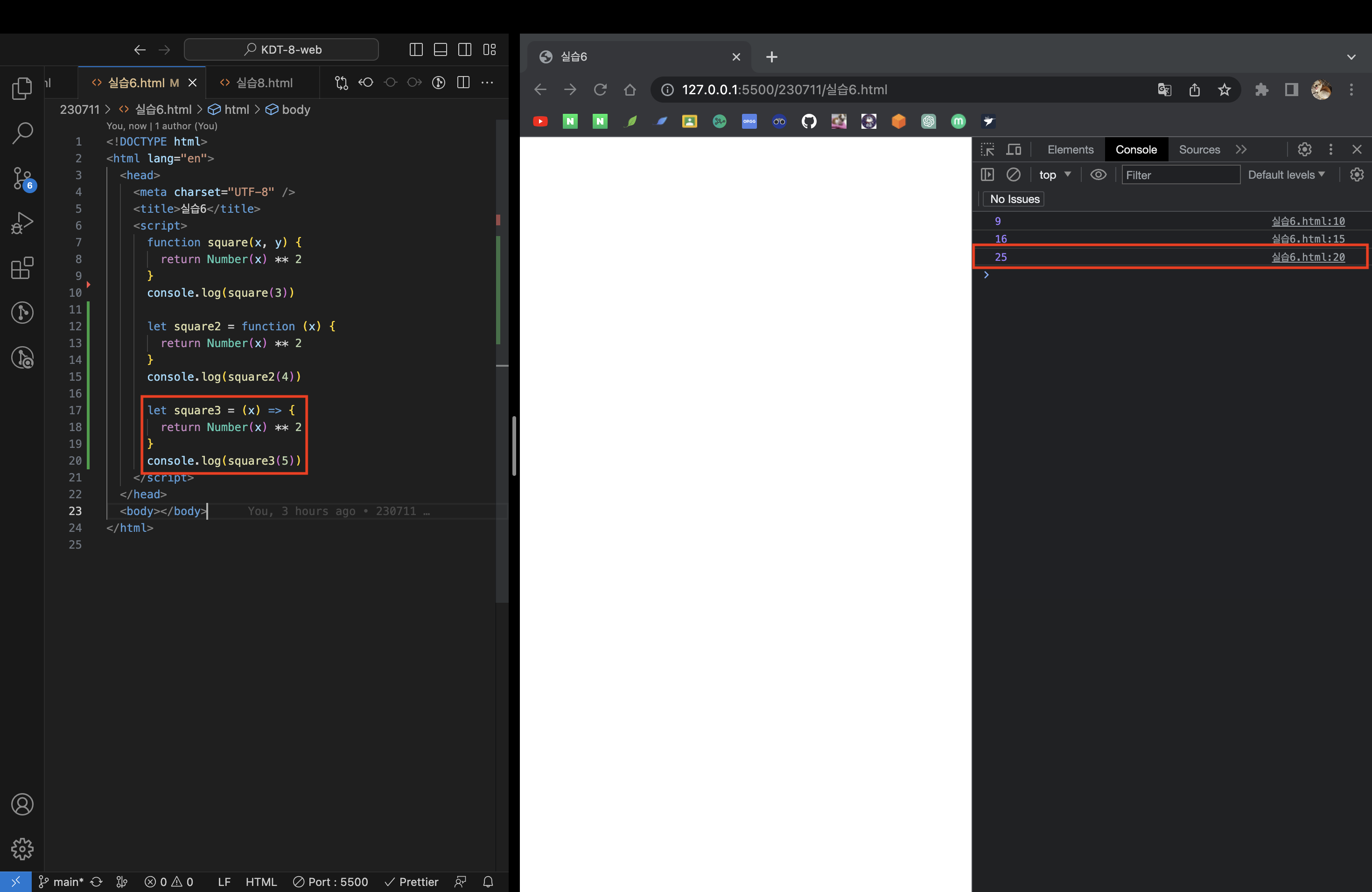Open YouTube bookmark in bookmarks bar
The image size is (1372, 892).
point(540,121)
